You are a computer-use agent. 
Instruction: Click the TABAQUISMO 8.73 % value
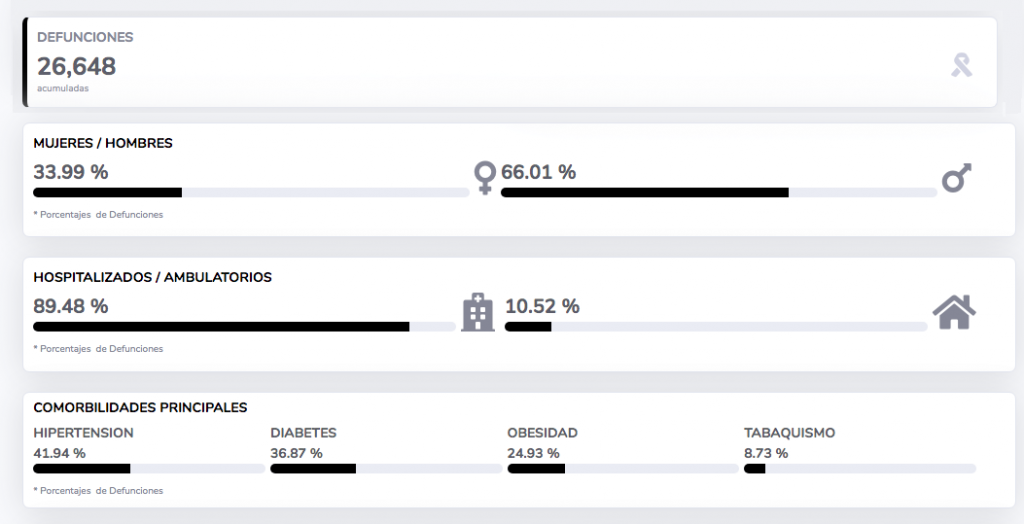(x=766, y=453)
